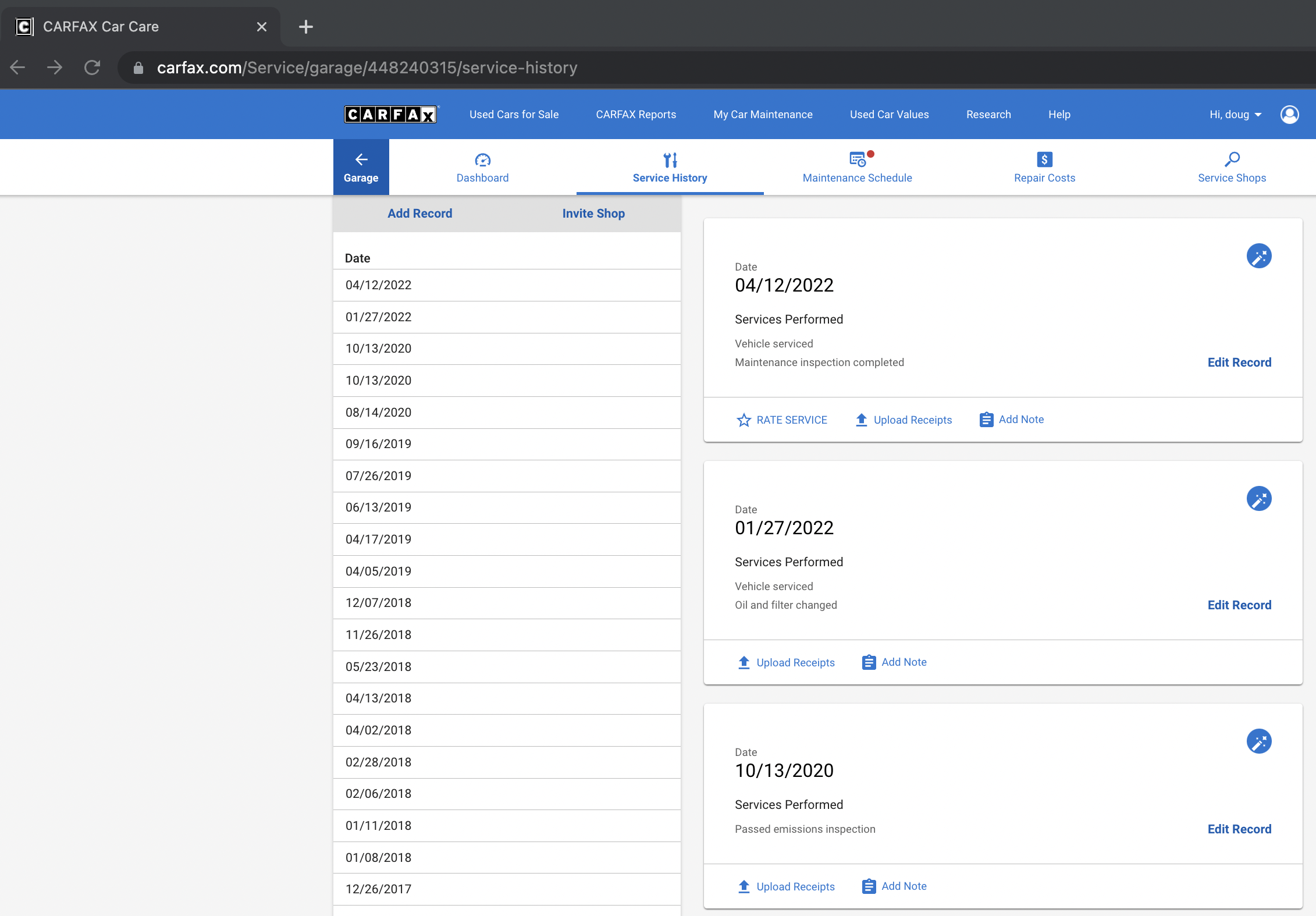Click the browser address bar URL
Viewport: 1316px width, 916px height.
(367, 68)
